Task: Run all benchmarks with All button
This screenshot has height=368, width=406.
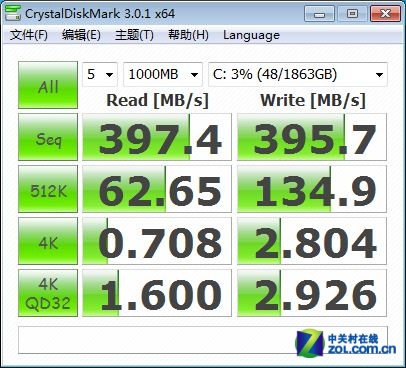Action: point(48,85)
